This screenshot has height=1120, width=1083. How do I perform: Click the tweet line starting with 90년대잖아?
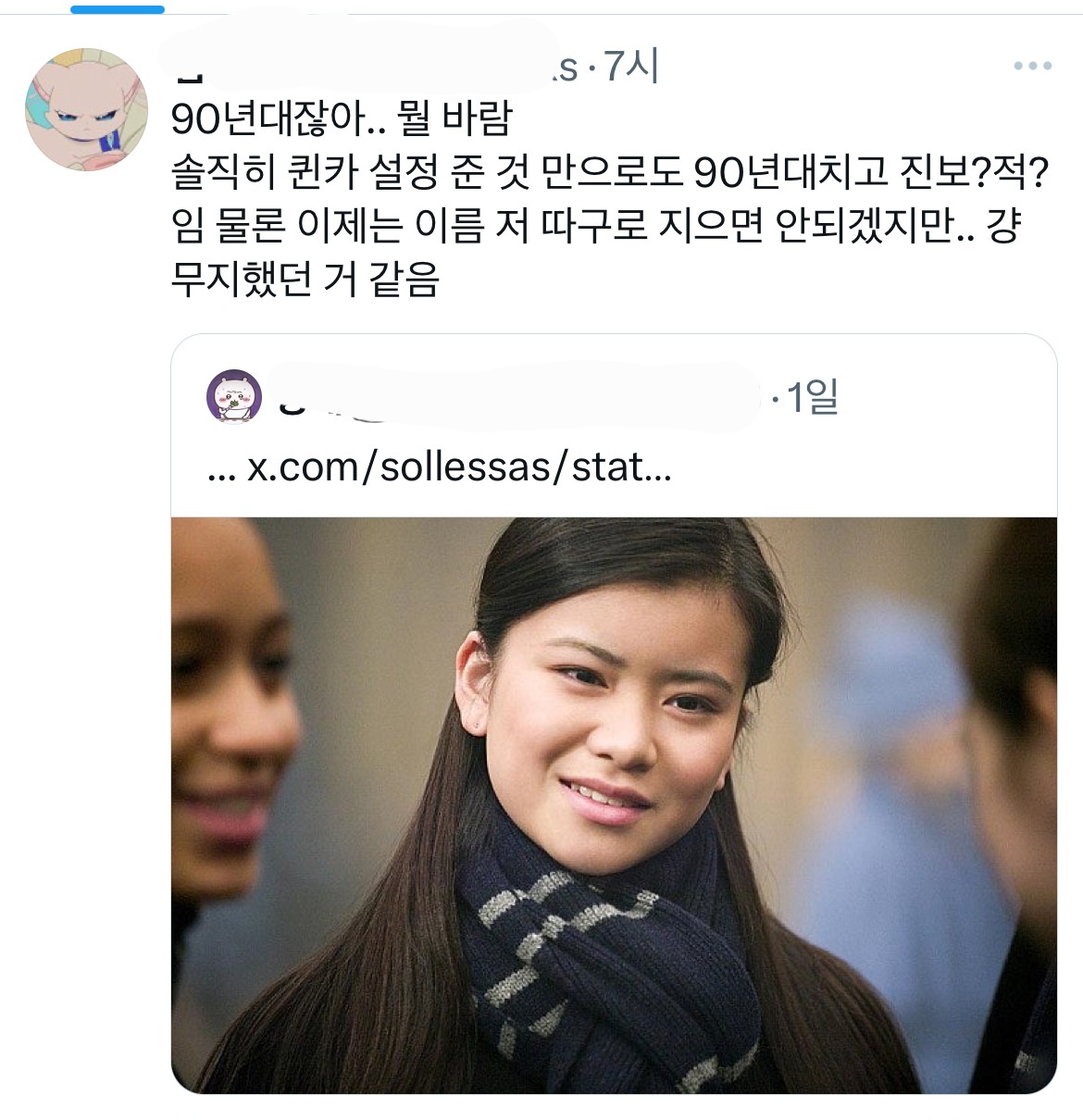pyautogui.click(x=342, y=119)
